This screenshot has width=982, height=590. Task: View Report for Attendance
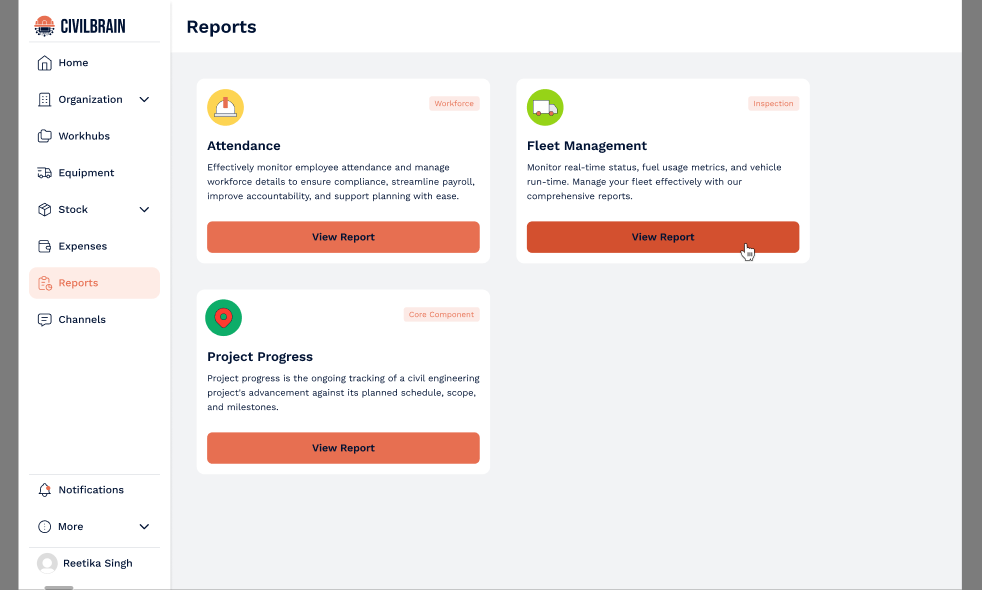tap(343, 237)
